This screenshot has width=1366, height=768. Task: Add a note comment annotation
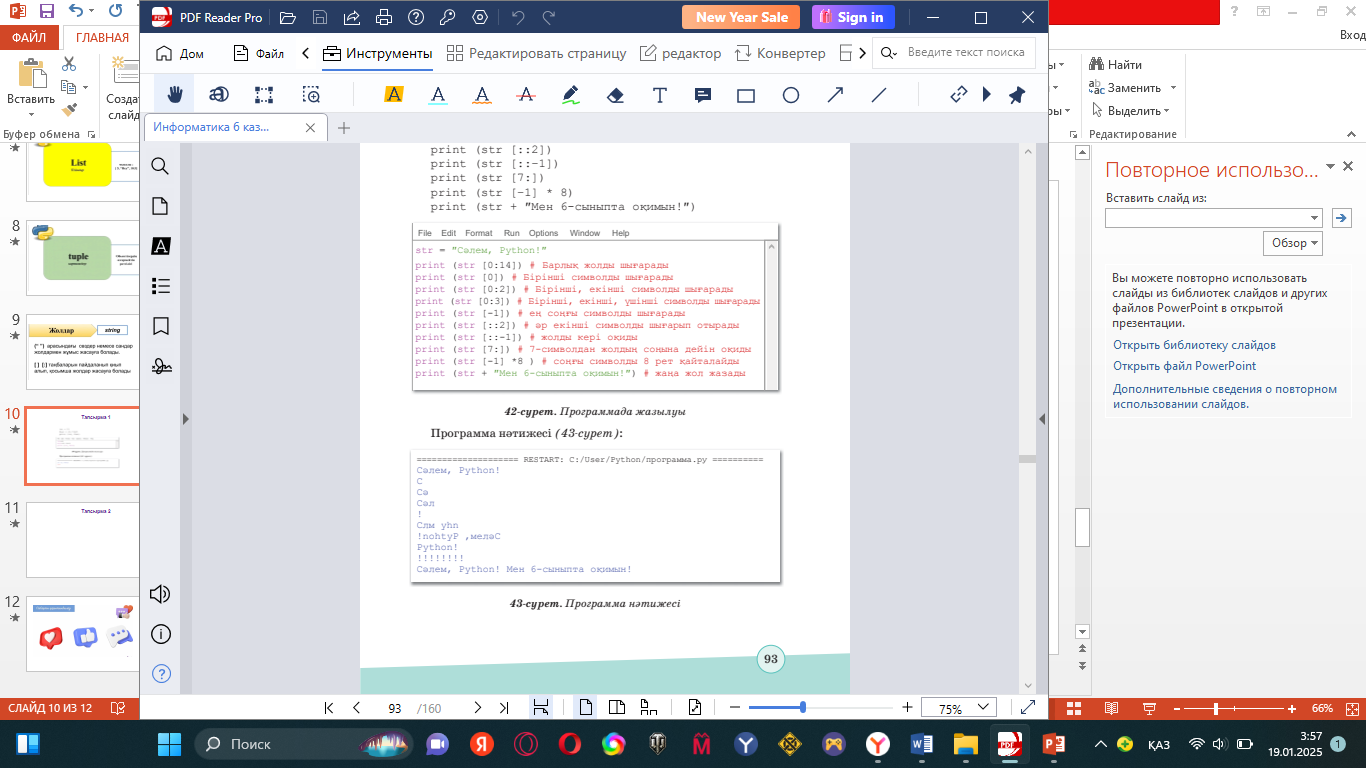click(x=703, y=95)
